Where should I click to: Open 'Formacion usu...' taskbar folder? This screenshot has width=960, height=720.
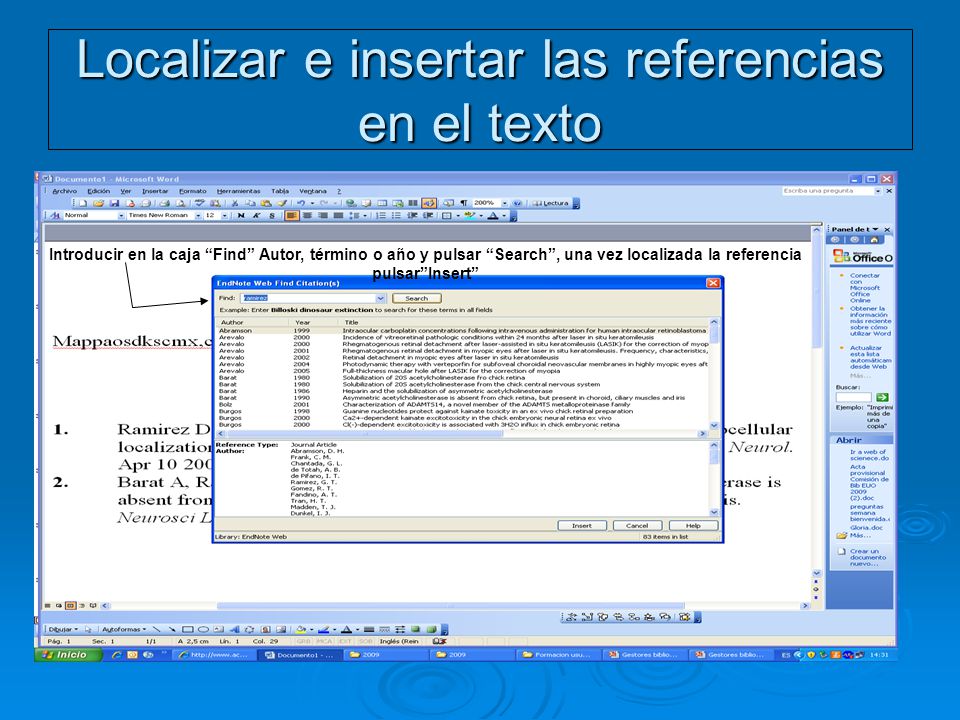(x=558, y=654)
